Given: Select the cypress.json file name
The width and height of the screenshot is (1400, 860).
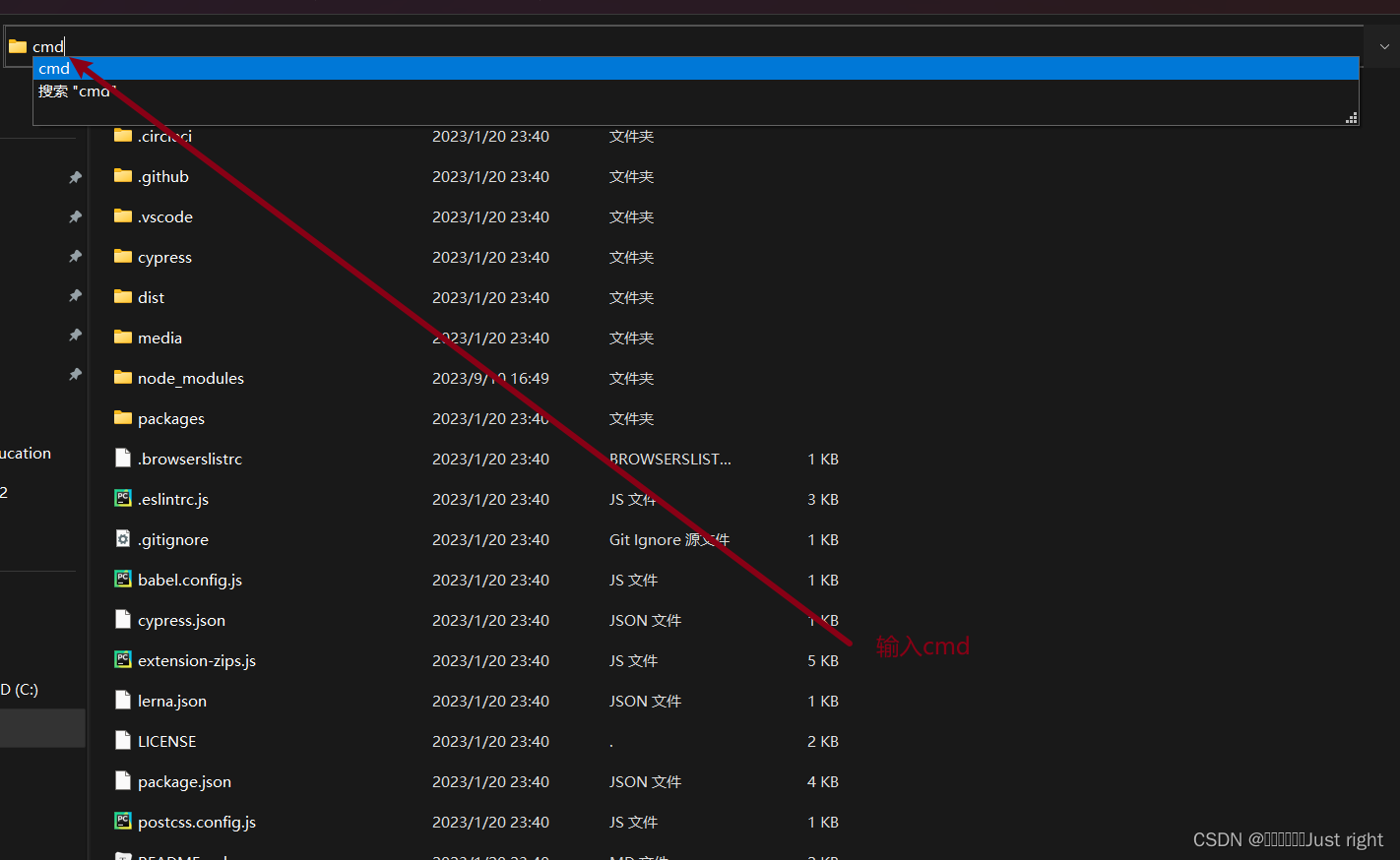Looking at the screenshot, I should pyautogui.click(x=181, y=621).
